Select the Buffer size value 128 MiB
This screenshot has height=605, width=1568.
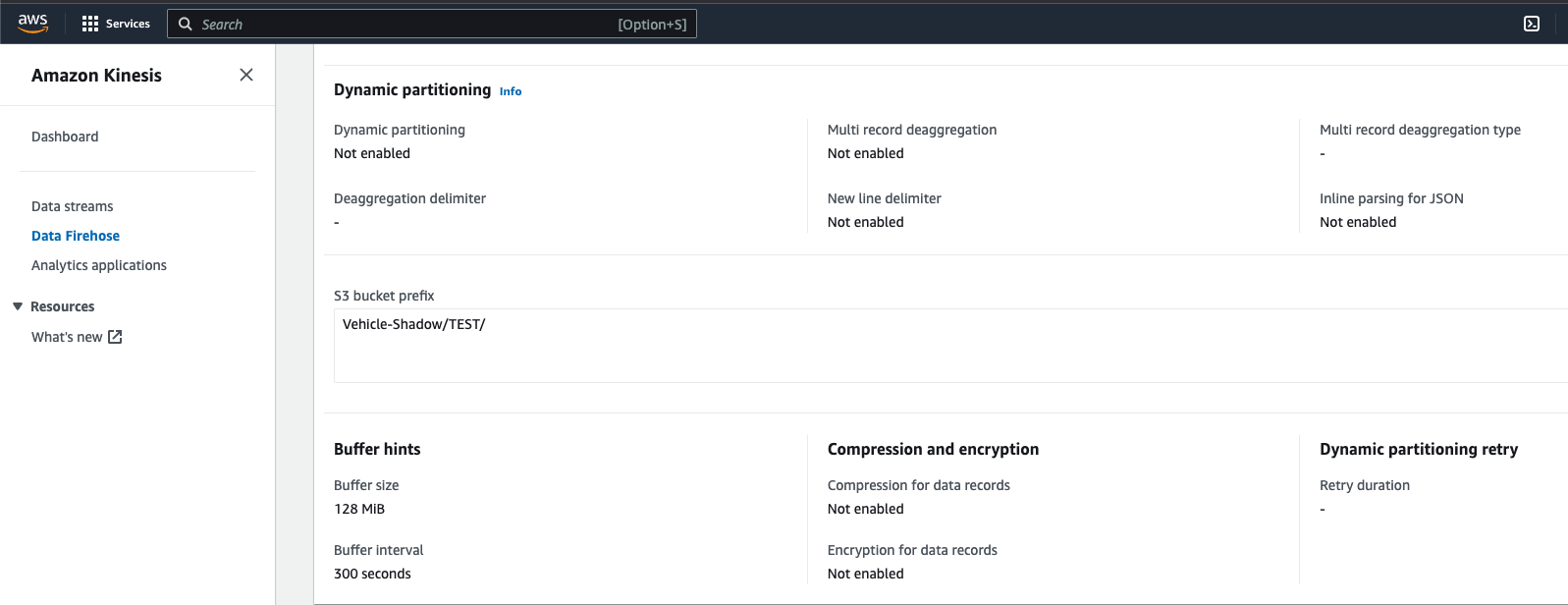click(359, 509)
